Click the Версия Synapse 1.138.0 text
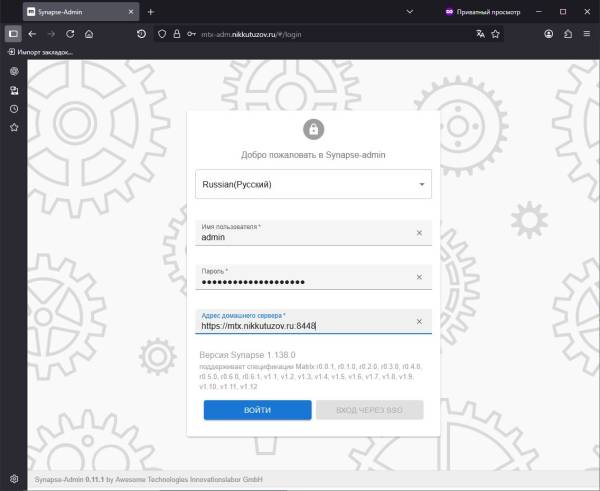 click(x=247, y=355)
